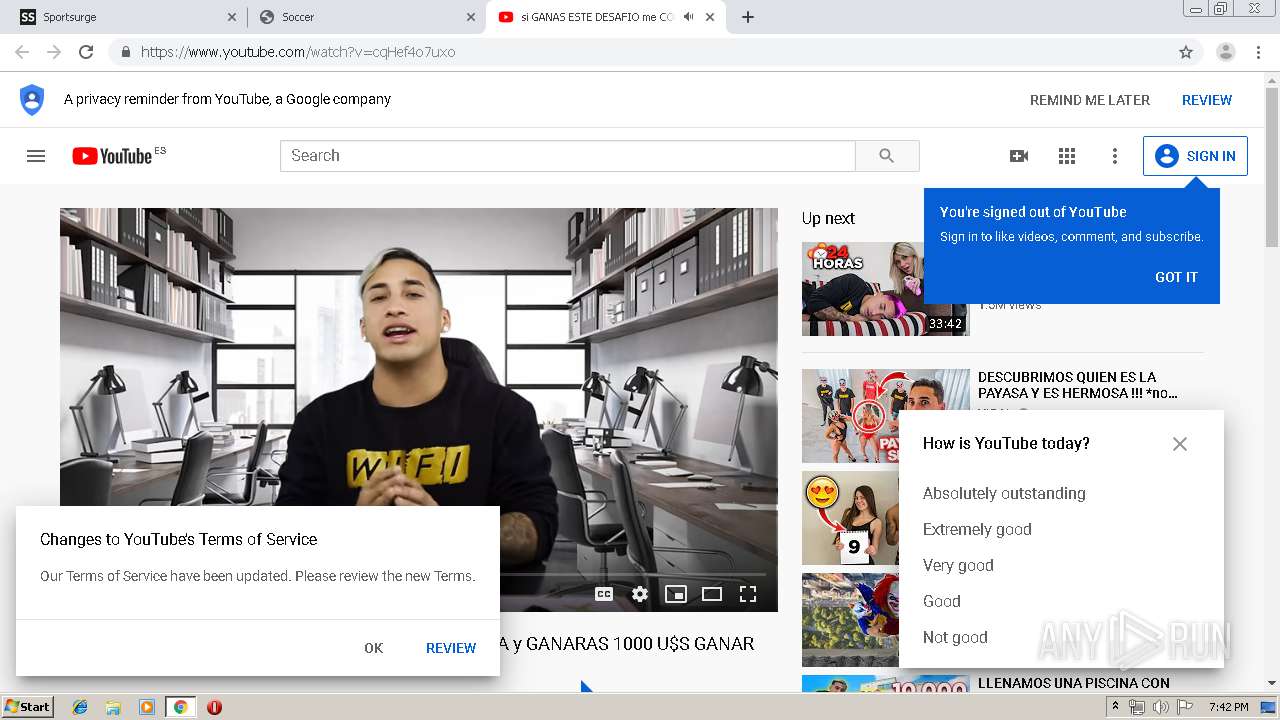Click REVIEW on the privacy reminder
Screen dimensions: 1280x720
point(1207,100)
